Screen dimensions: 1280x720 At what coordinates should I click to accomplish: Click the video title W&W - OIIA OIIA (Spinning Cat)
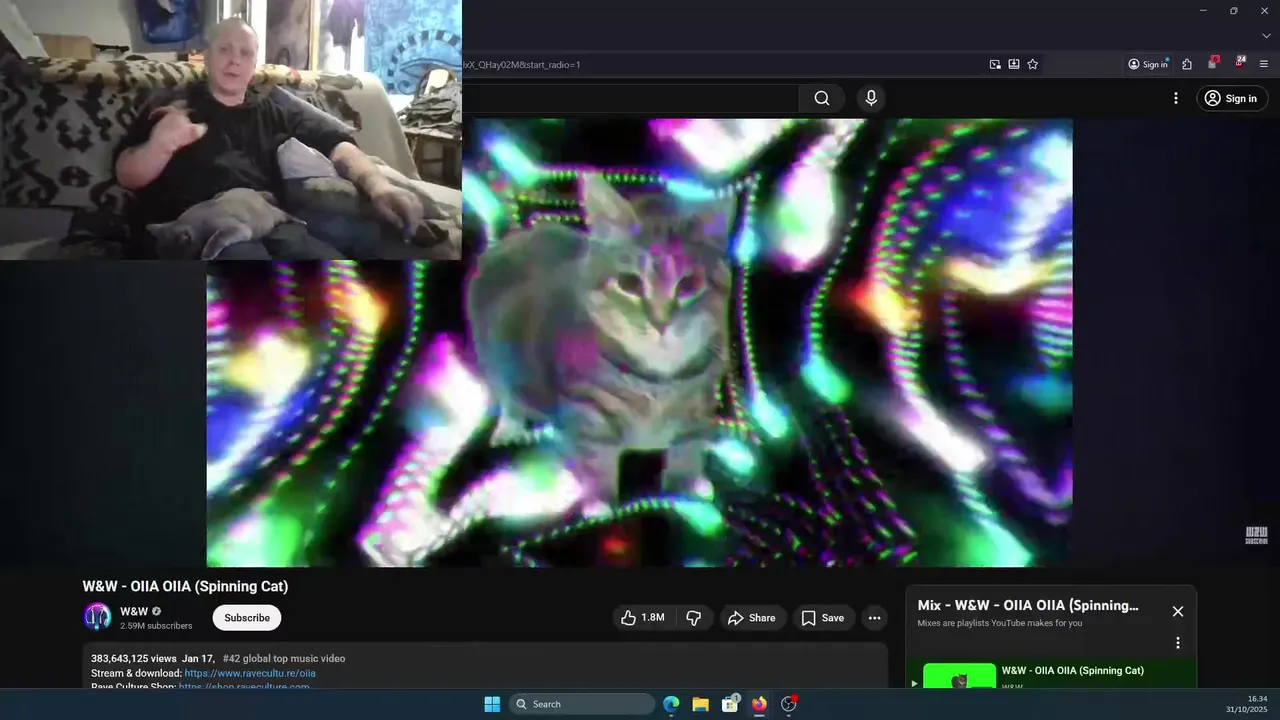click(x=185, y=586)
